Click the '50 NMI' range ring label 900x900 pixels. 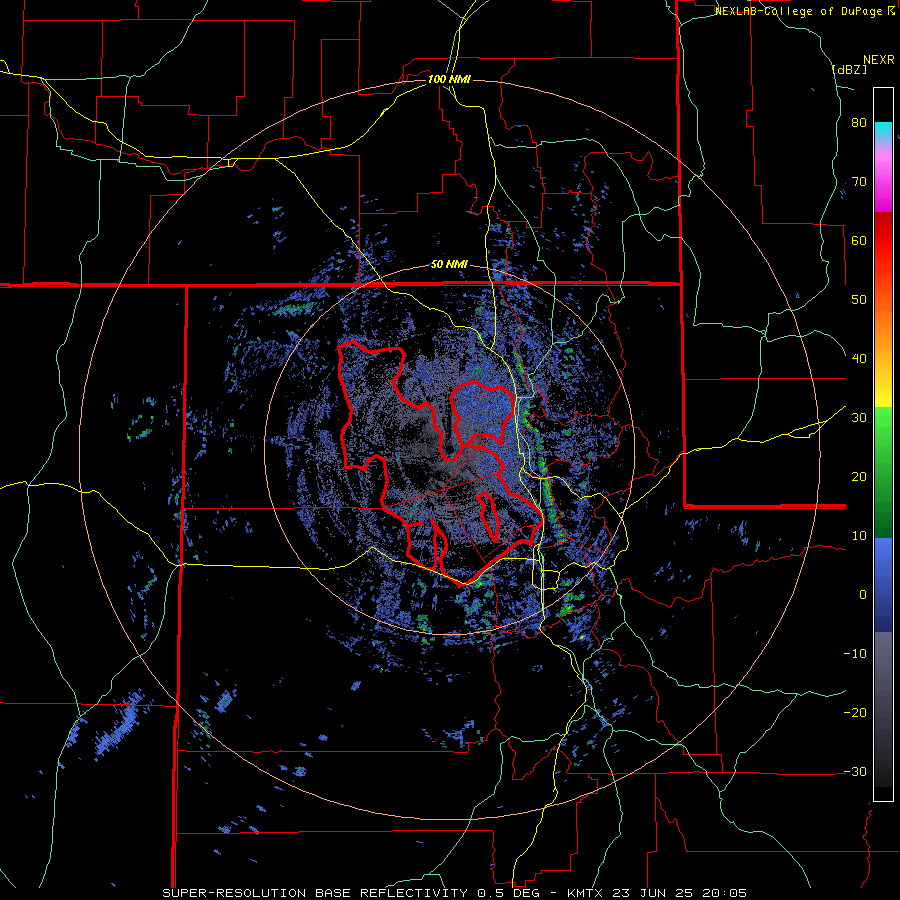click(449, 265)
